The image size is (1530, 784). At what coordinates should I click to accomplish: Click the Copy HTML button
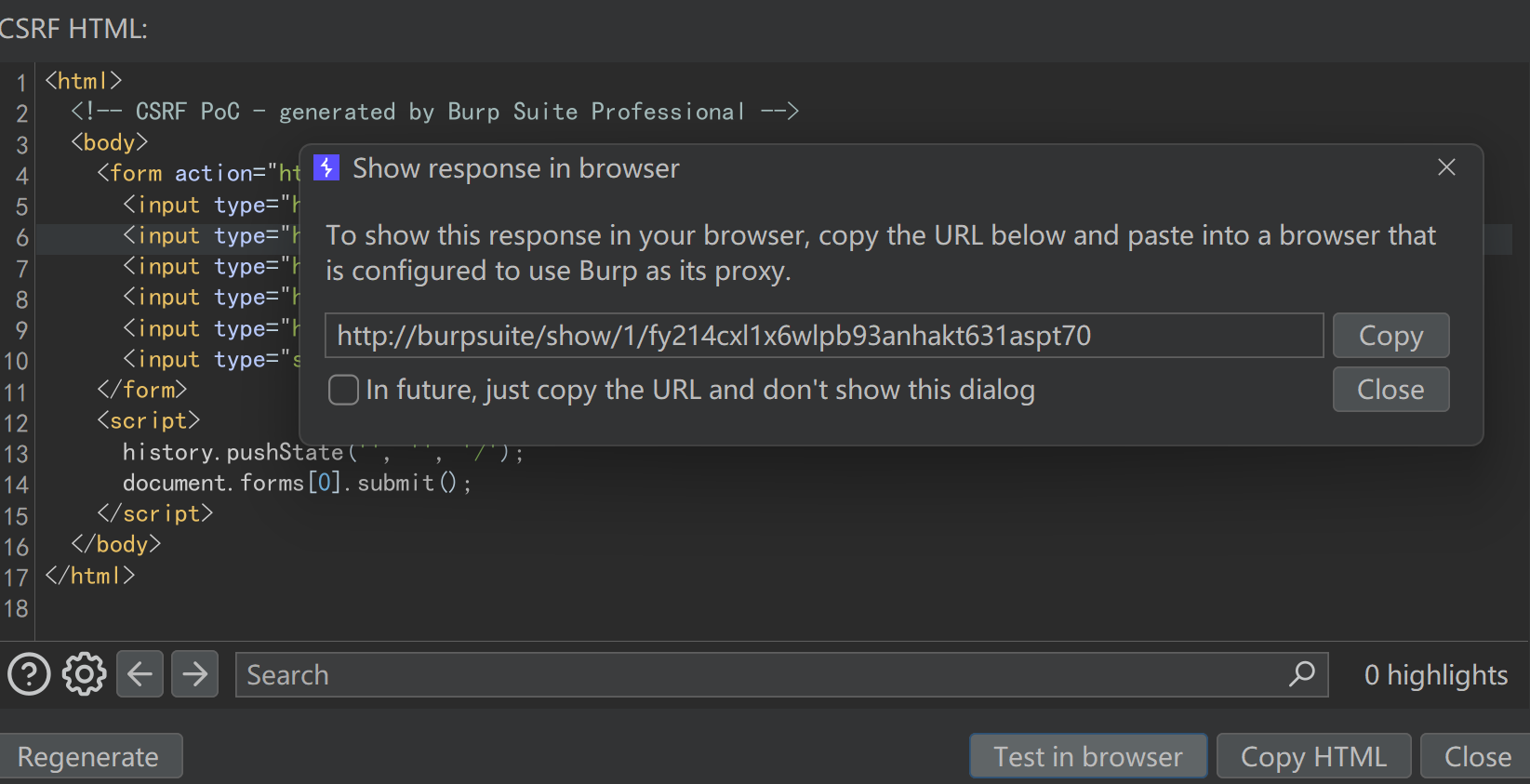coord(1312,757)
